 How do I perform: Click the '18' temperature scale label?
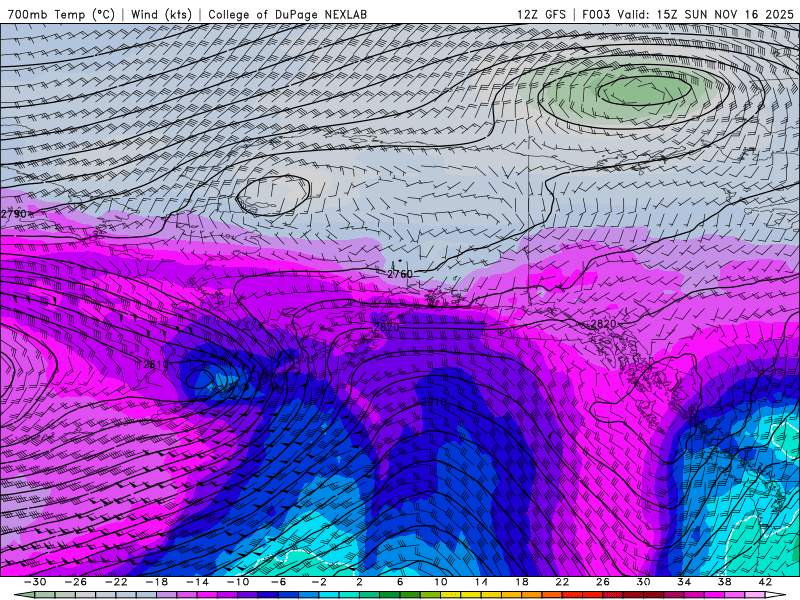(521, 582)
